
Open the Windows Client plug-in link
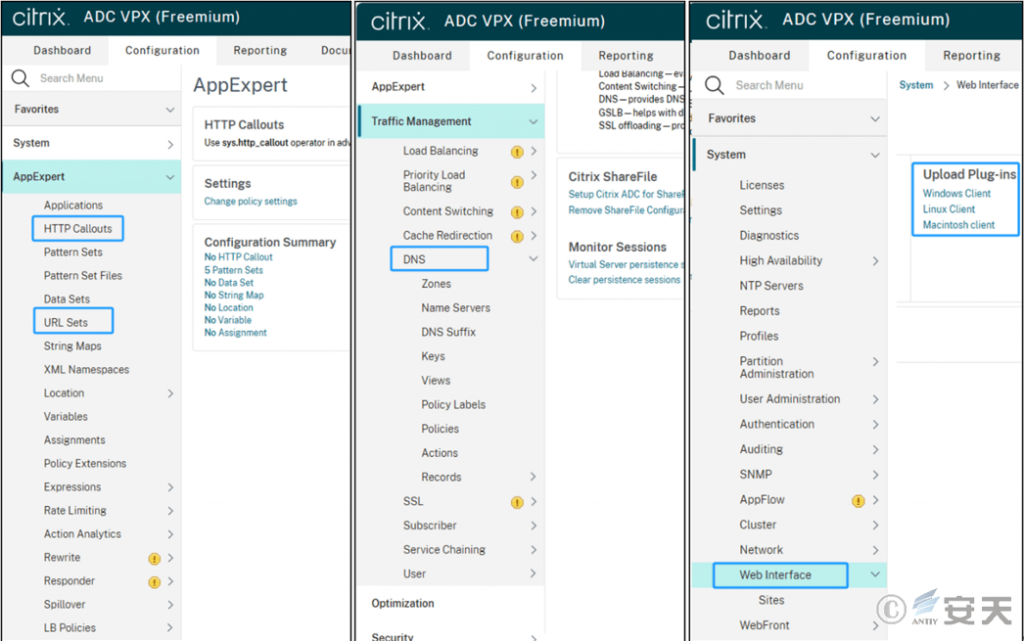[x=957, y=193]
